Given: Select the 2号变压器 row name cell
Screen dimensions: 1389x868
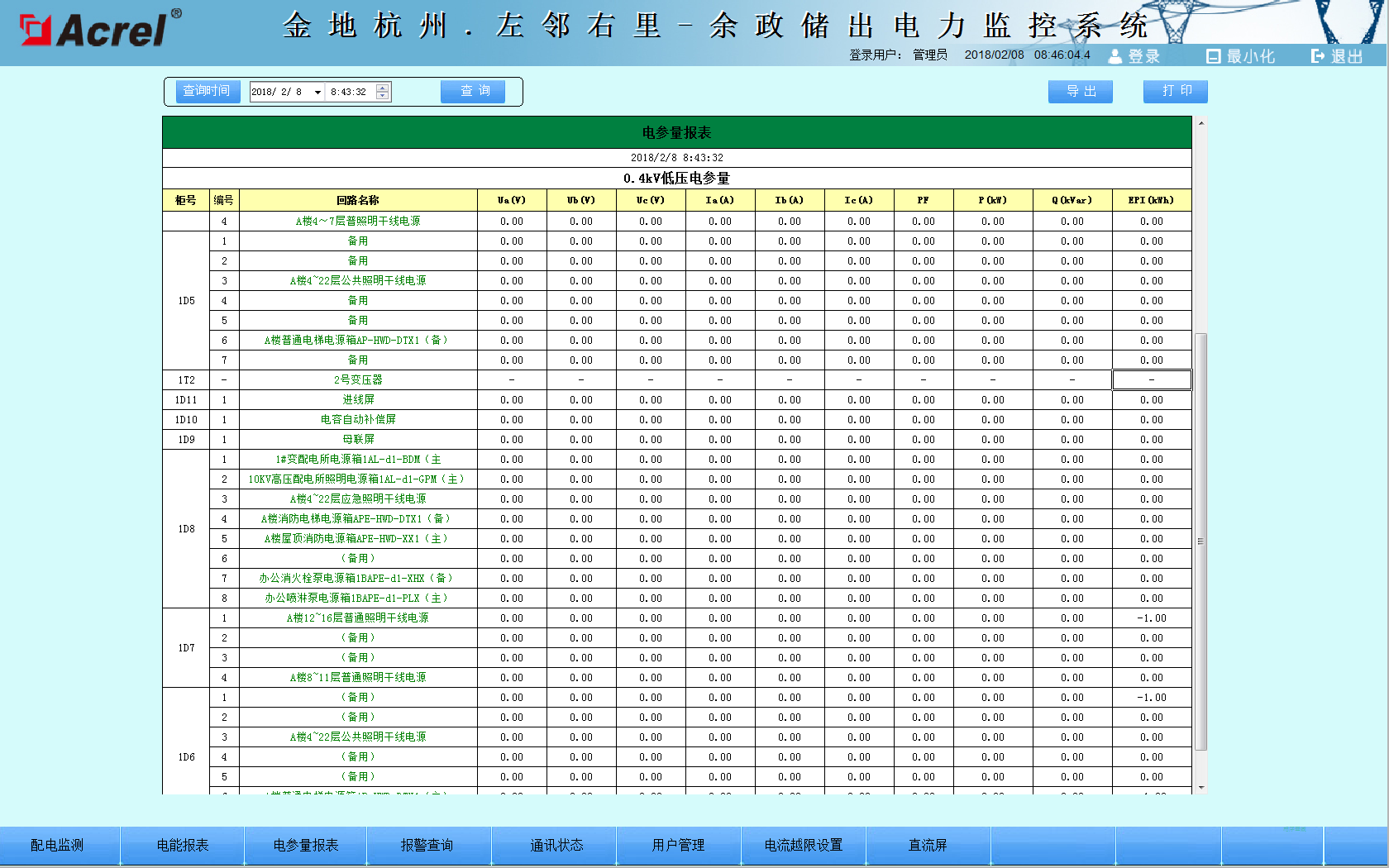Looking at the screenshot, I should [x=358, y=380].
